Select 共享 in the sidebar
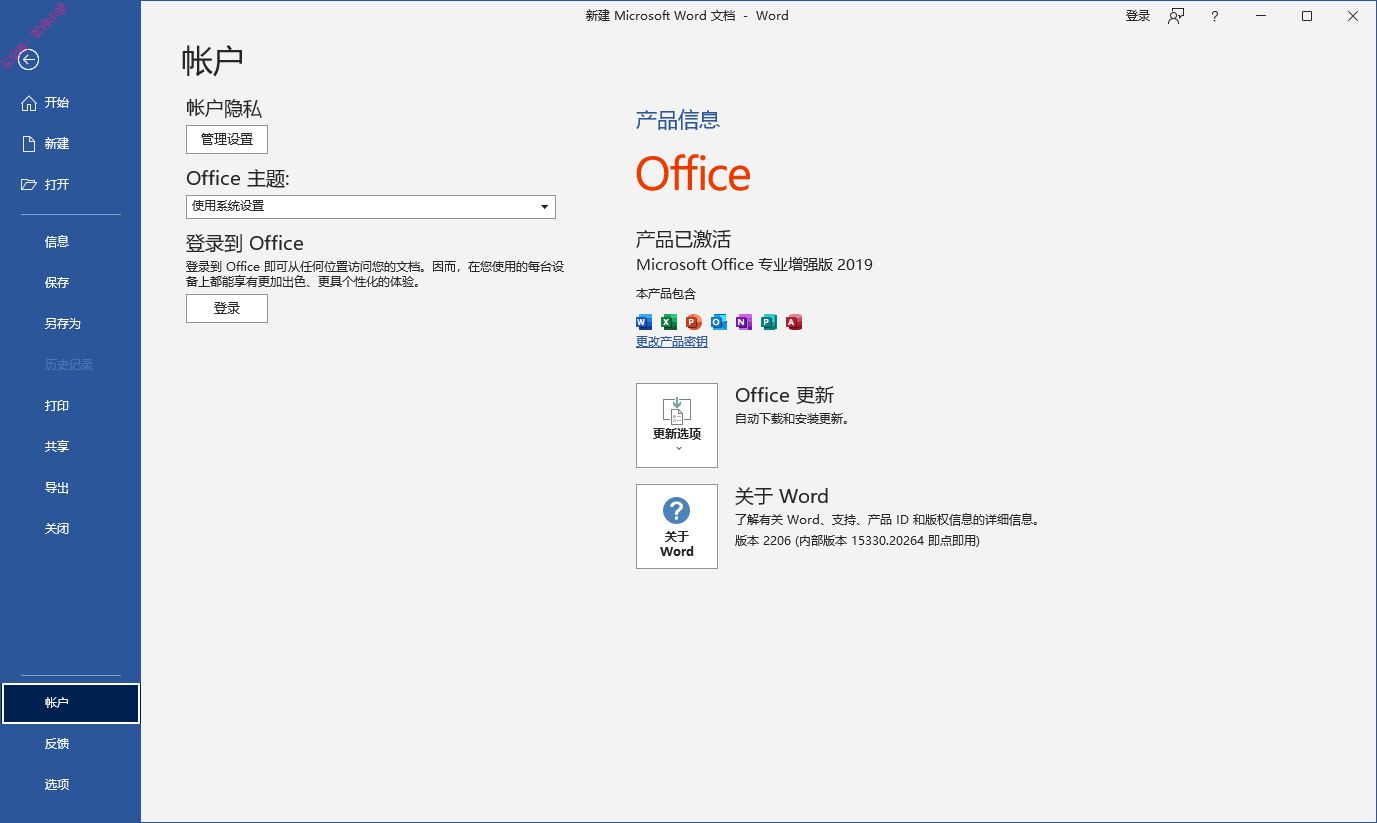1377x823 pixels. click(x=70, y=447)
